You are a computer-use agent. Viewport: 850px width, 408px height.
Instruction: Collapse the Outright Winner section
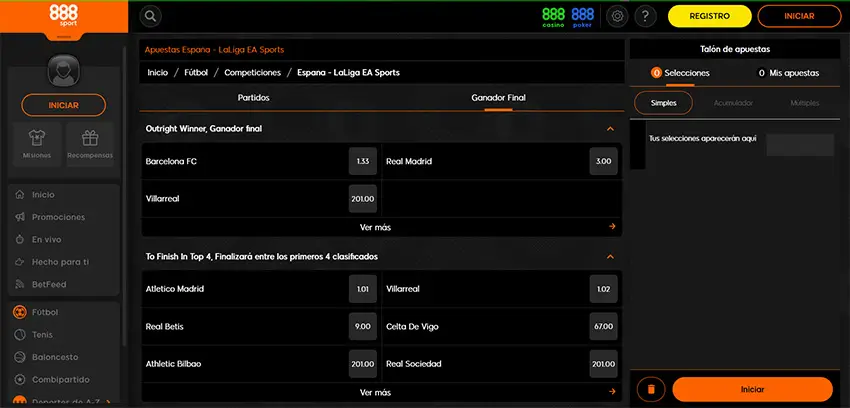point(610,129)
